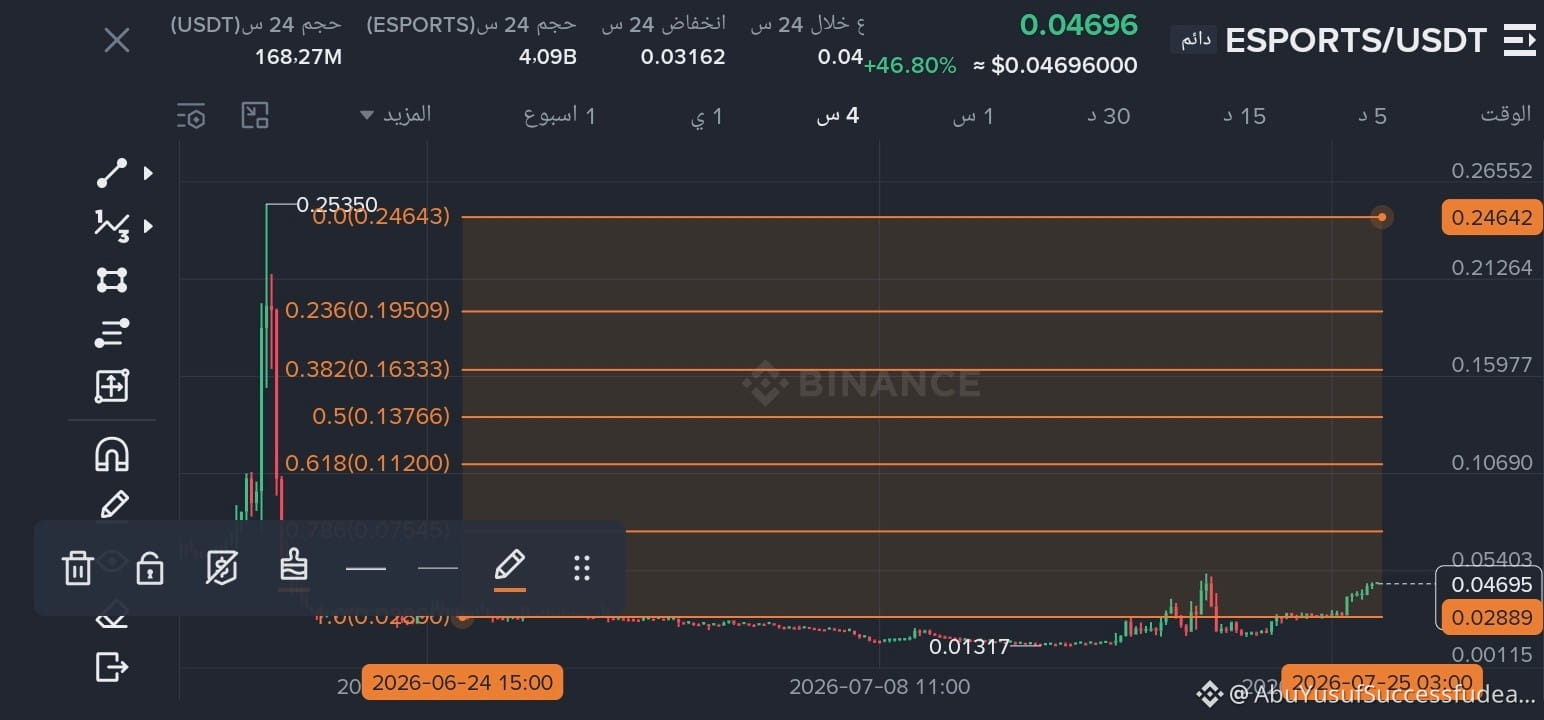Click the 0.5(0.13766) Fibonacci level label
This screenshot has height=720, width=1544.
click(381, 416)
